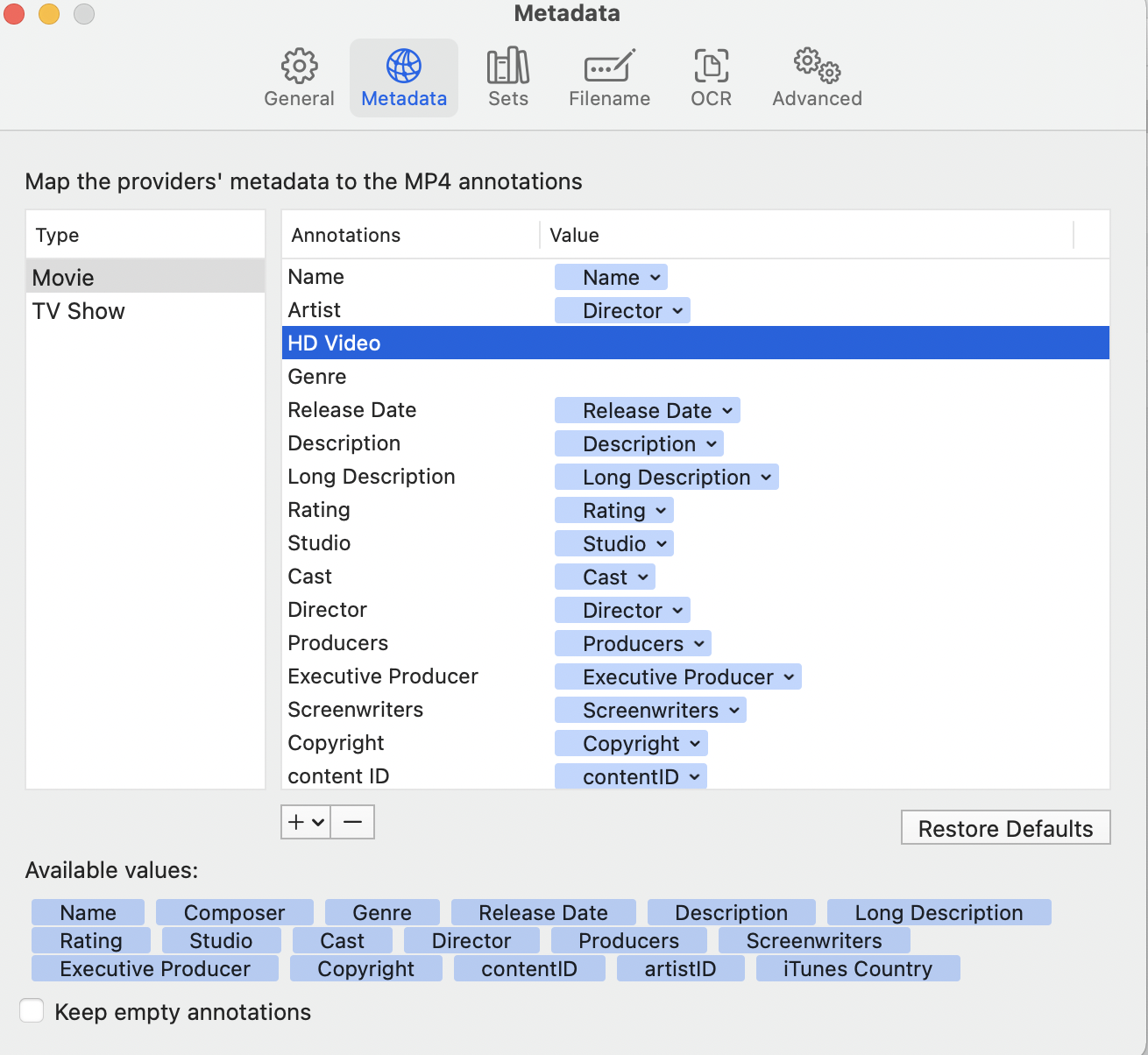The image size is (1148, 1055).
Task: Click the iTunes Country available value token
Action: click(x=857, y=968)
